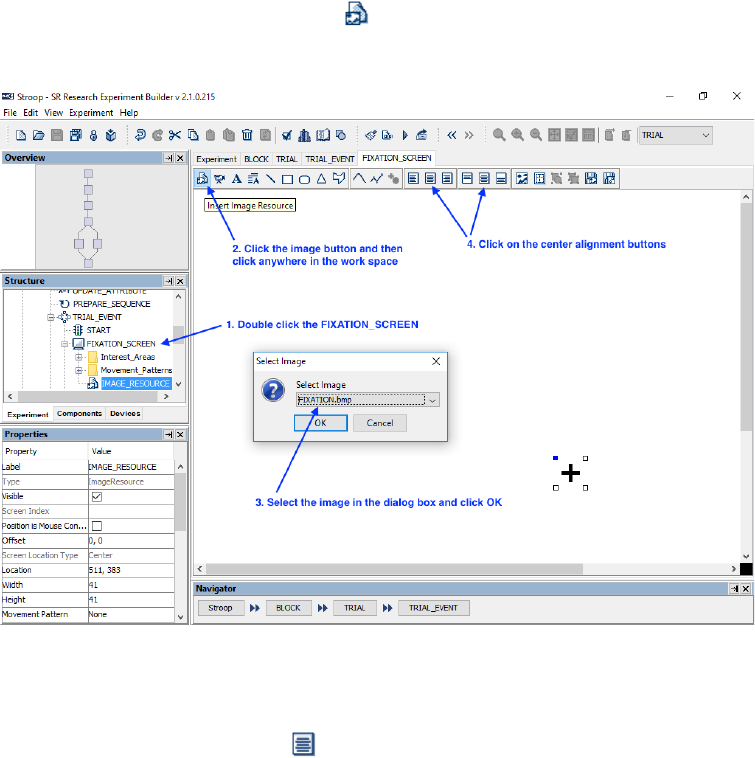Click the Stroop button in Navigator

coord(220,608)
